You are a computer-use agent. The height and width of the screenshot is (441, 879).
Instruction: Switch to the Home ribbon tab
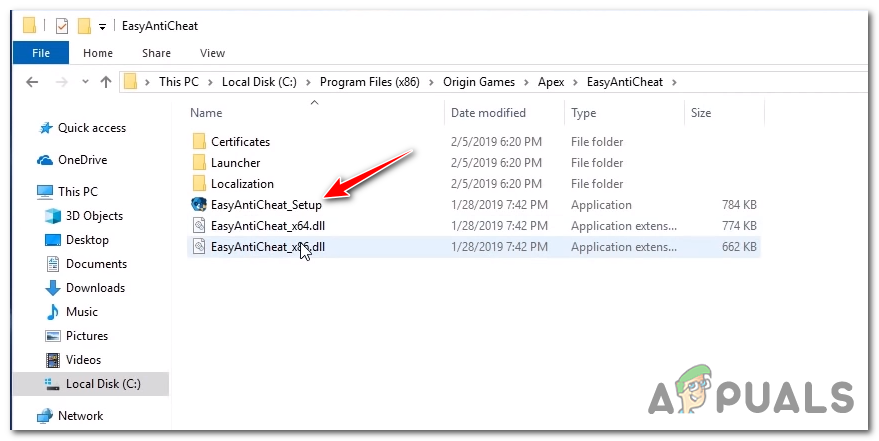pos(98,53)
